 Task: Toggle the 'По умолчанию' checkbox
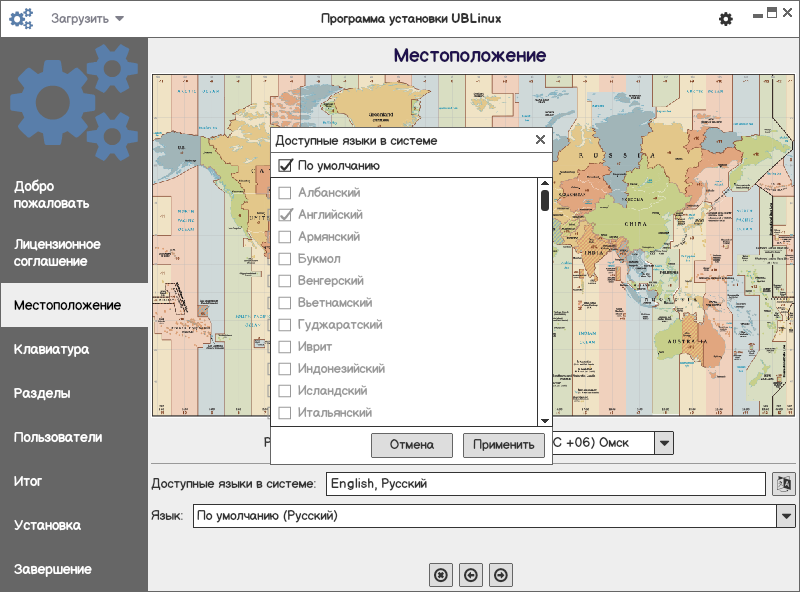click(285, 166)
